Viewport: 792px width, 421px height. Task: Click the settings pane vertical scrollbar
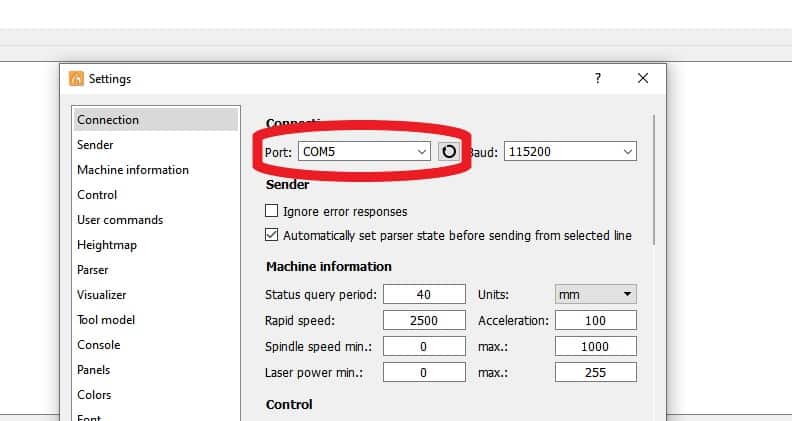point(655,180)
